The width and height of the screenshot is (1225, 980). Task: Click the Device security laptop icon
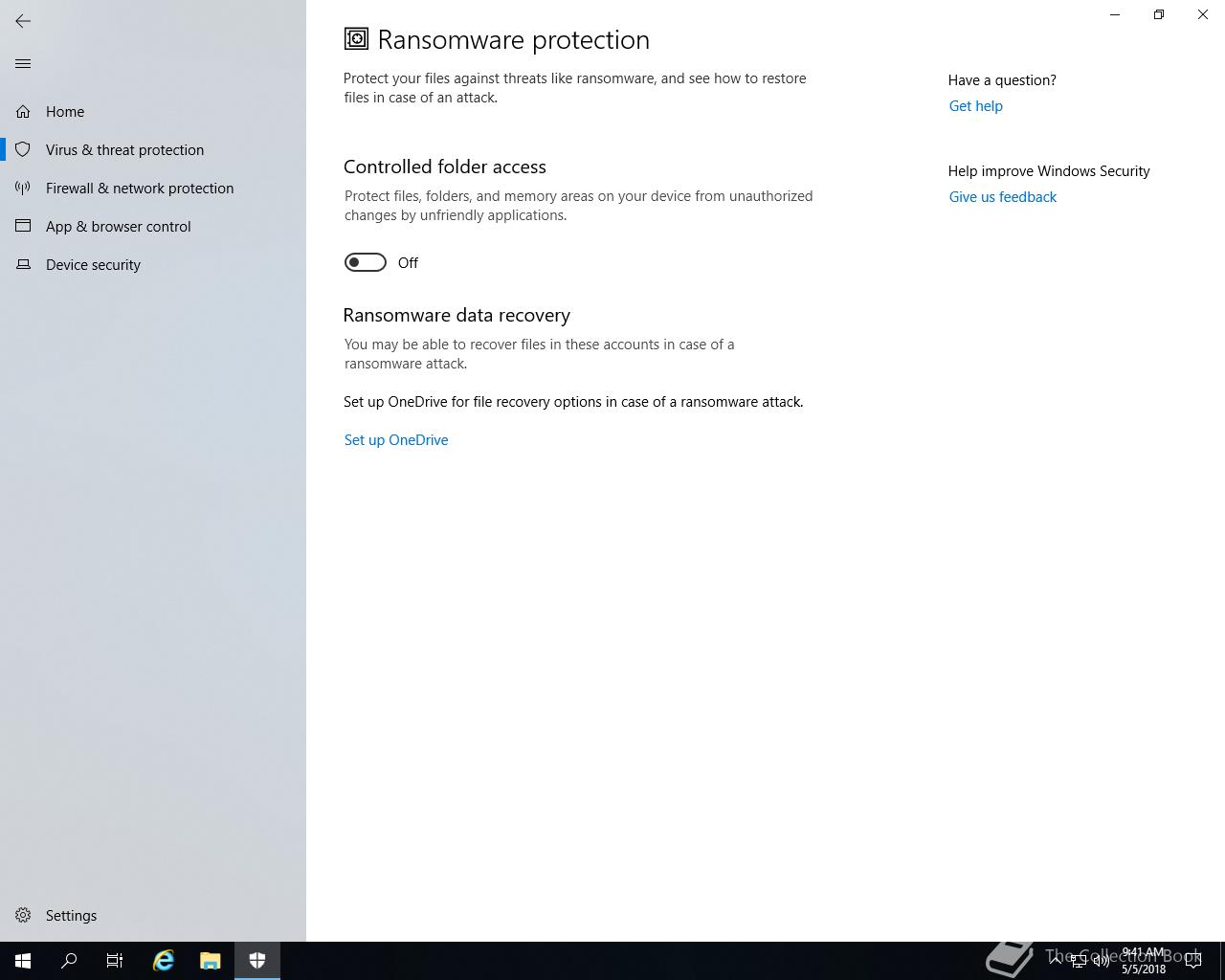23,265
